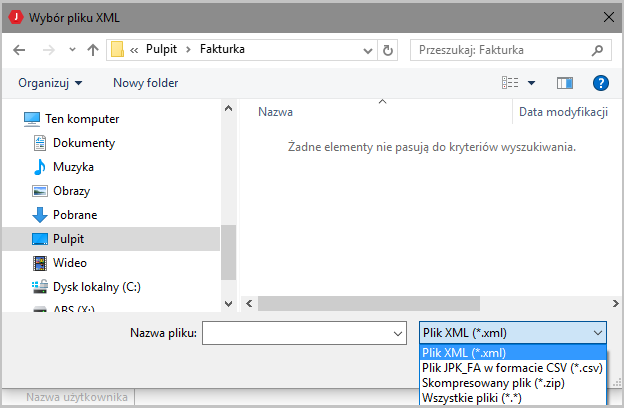Open Muzyka folder in sidebar
This screenshot has height=408, width=624.
73,167
